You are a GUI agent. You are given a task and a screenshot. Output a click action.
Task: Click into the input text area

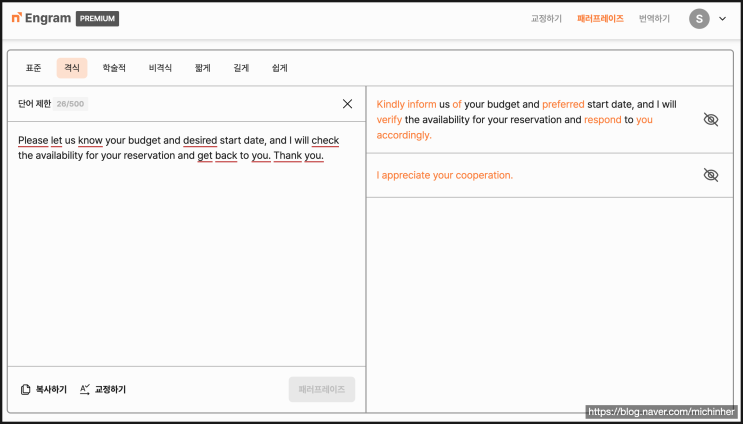point(187,244)
